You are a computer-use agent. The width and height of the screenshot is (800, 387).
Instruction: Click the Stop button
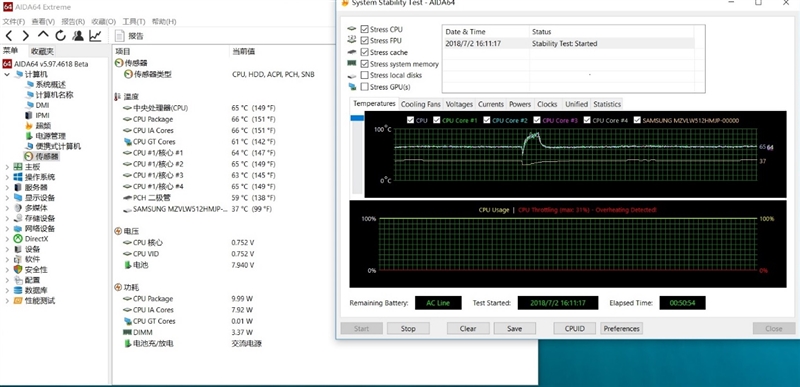pyautogui.click(x=408, y=328)
